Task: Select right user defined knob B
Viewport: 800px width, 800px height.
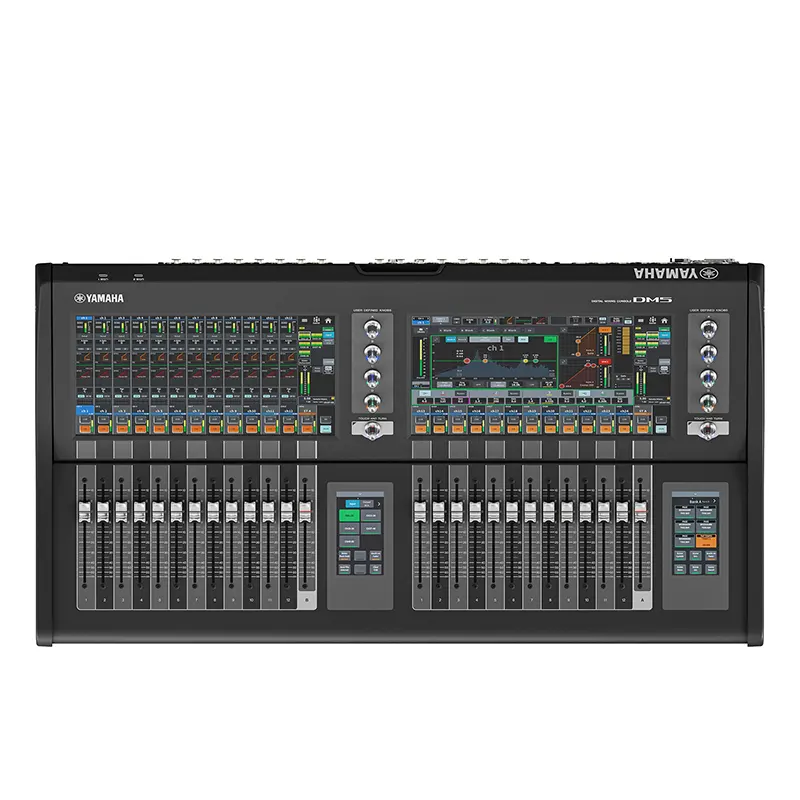Action: click(x=708, y=354)
